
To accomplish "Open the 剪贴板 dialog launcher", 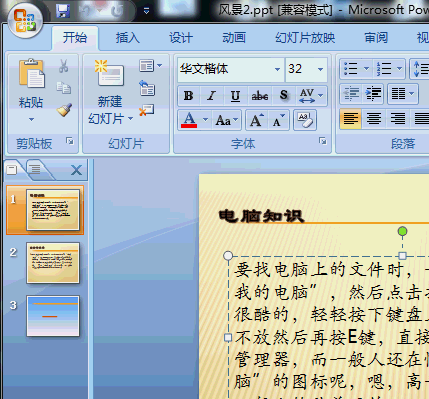I will point(69,141).
